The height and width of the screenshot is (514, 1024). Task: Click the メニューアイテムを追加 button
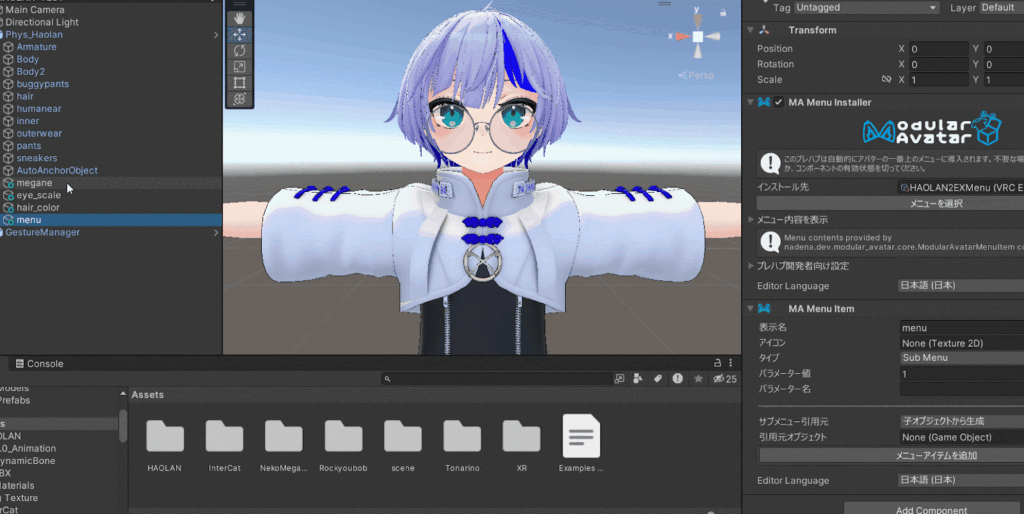coord(891,455)
